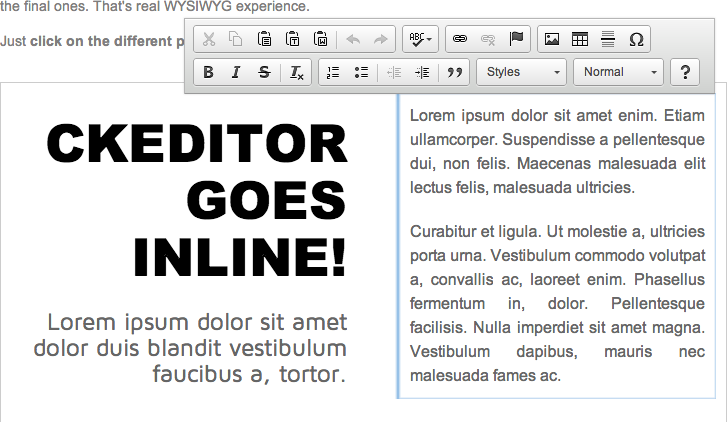Image resolution: width=728 pixels, height=422 pixels.
Task: Insert an image
Action: pyautogui.click(x=552, y=39)
